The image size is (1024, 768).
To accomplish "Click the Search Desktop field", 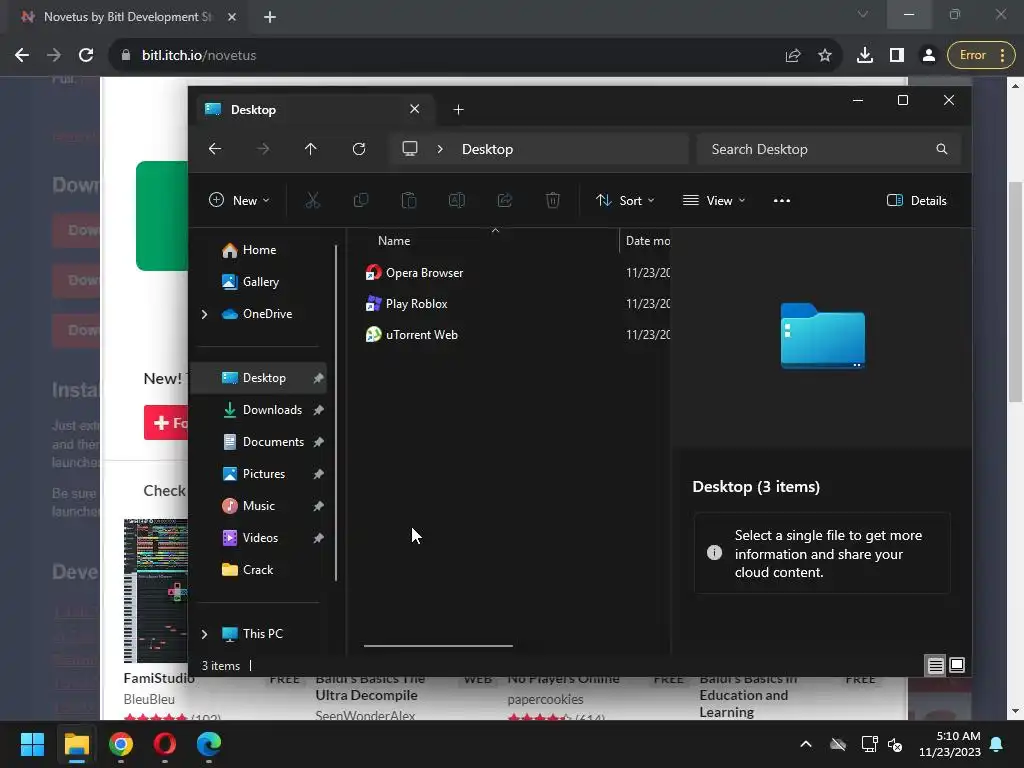I will (828, 149).
